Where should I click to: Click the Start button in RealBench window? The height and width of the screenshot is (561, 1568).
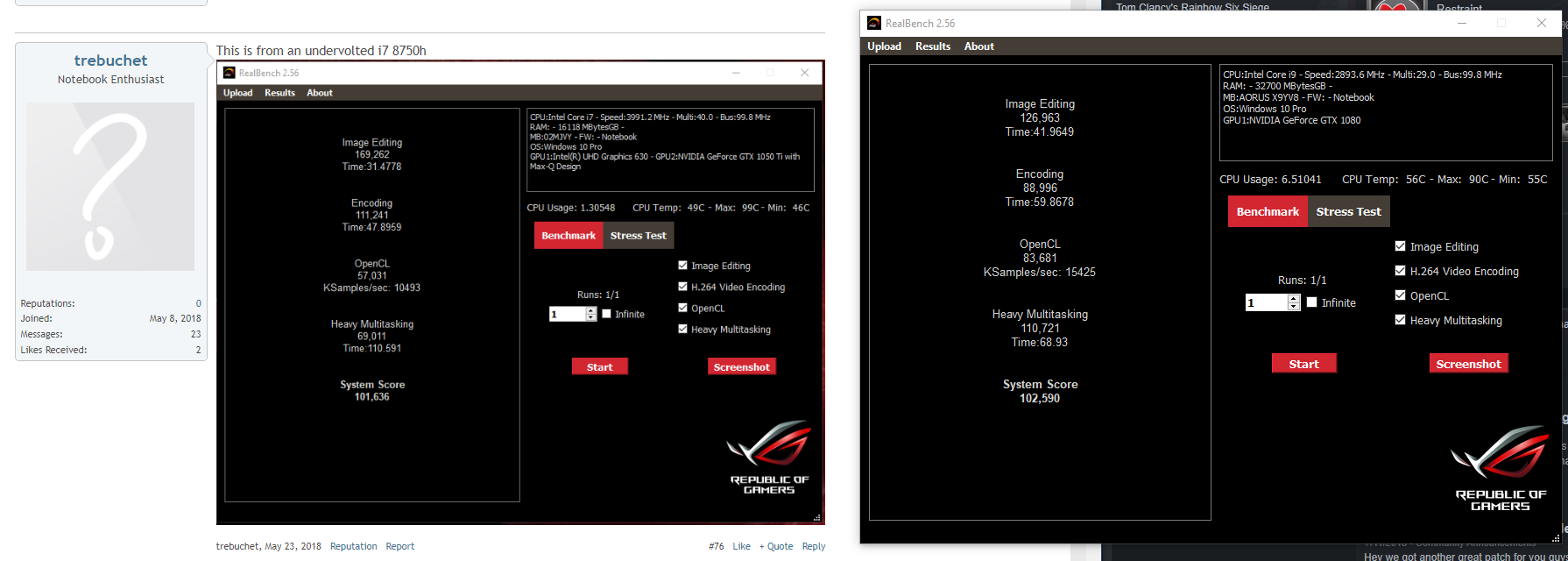click(1303, 364)
